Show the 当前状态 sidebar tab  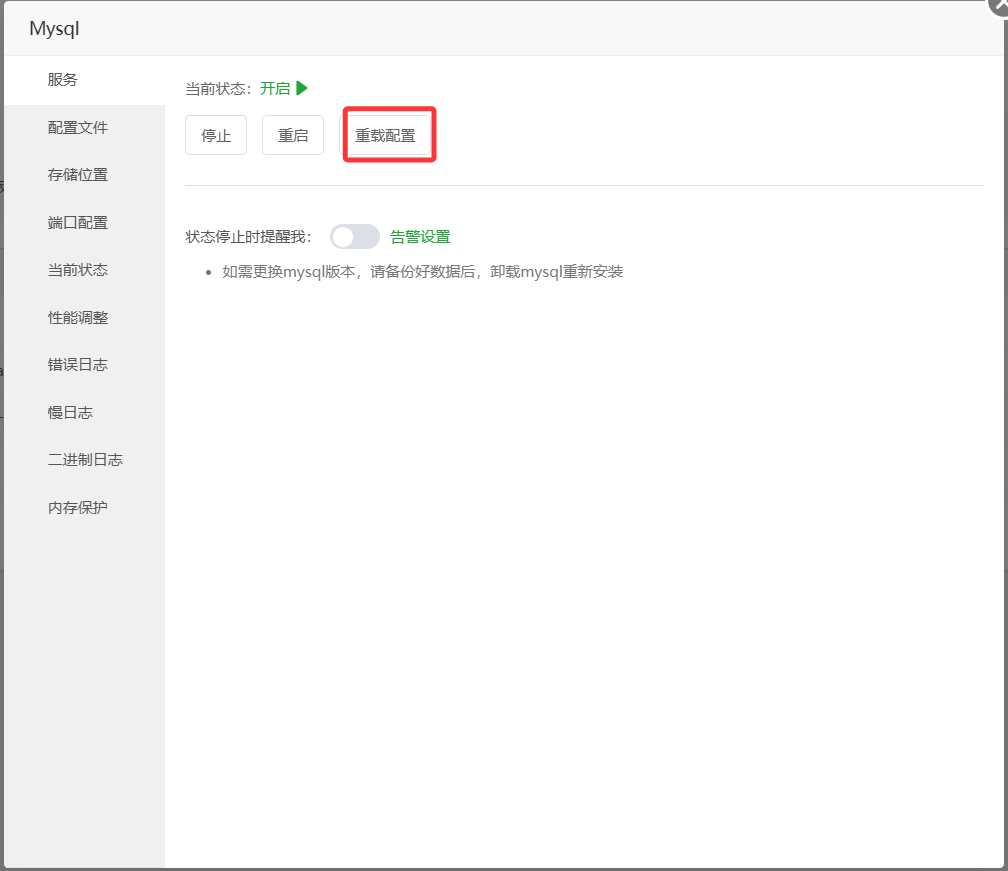(x=78, y=270)
